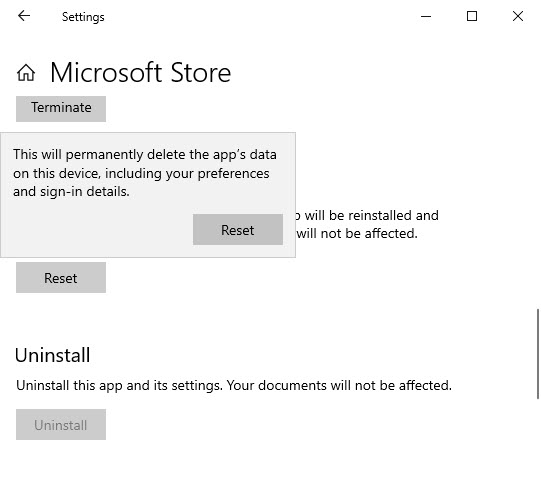Close the Settings window

[518, 16]
